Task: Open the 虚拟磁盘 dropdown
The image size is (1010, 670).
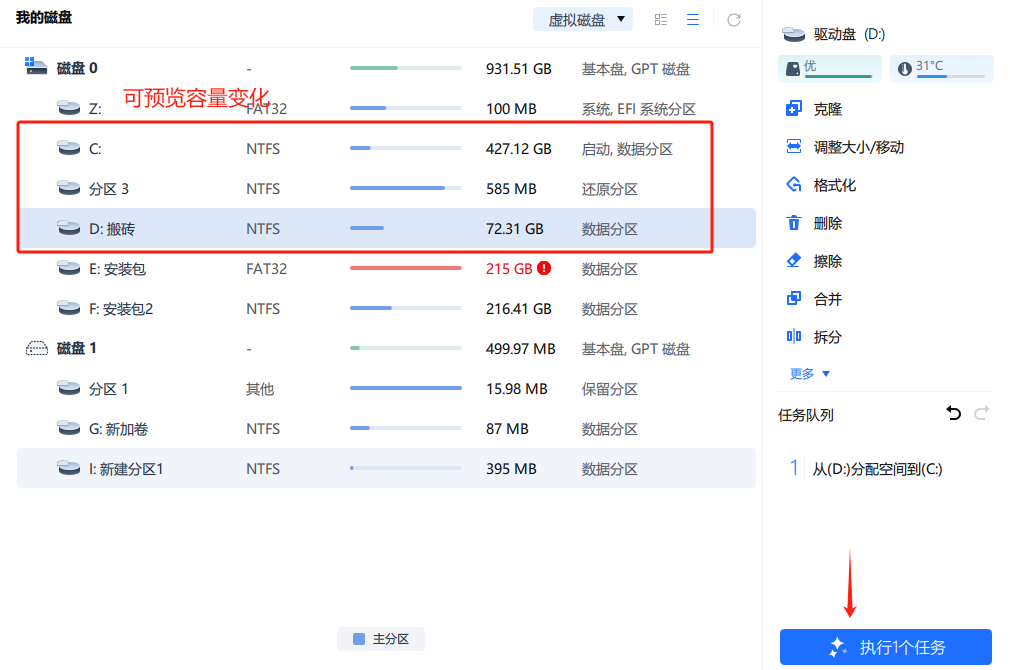Action: coord(582,18)
